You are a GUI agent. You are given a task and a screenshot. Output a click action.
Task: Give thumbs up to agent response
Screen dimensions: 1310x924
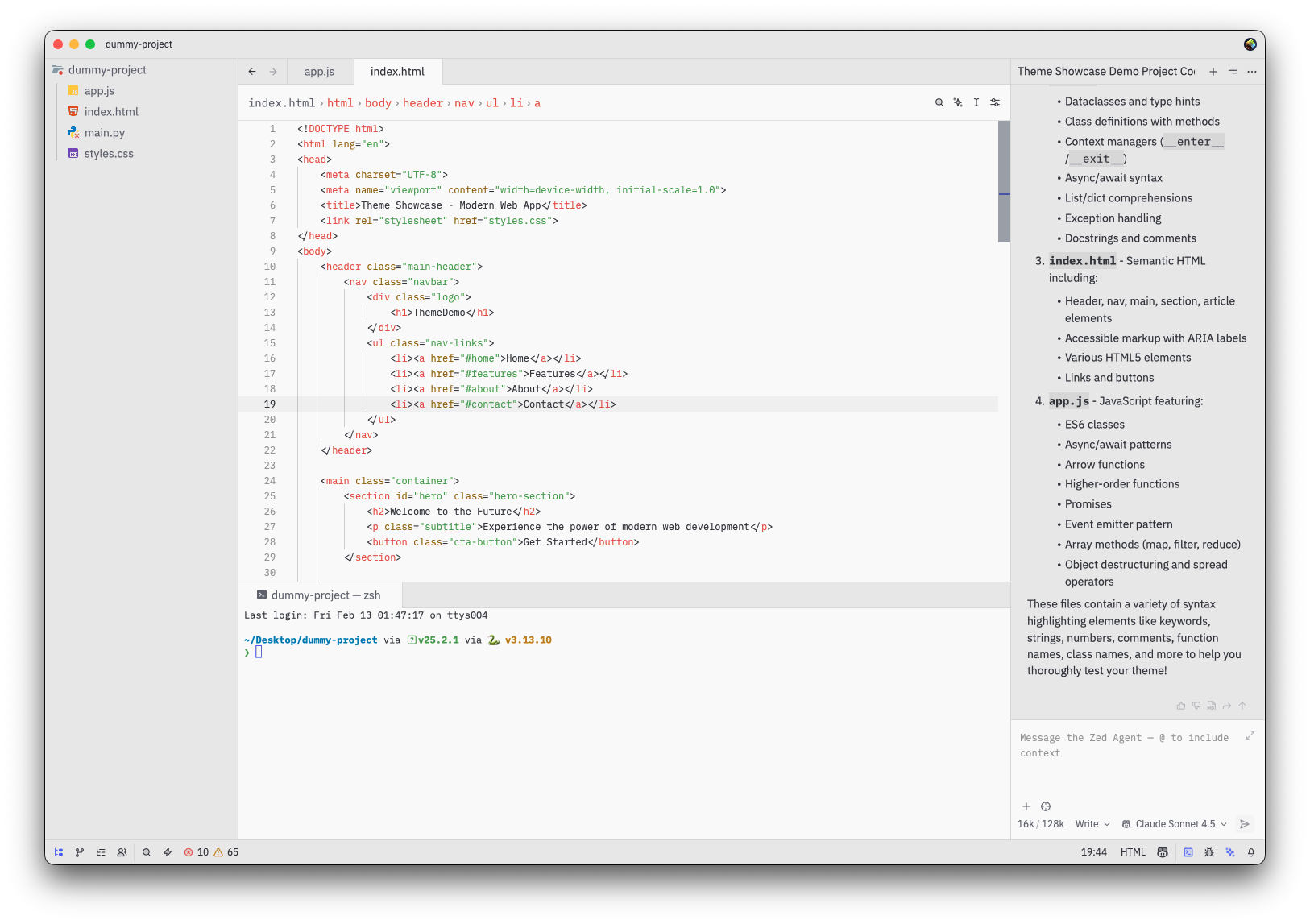(x=1181, y=706)
